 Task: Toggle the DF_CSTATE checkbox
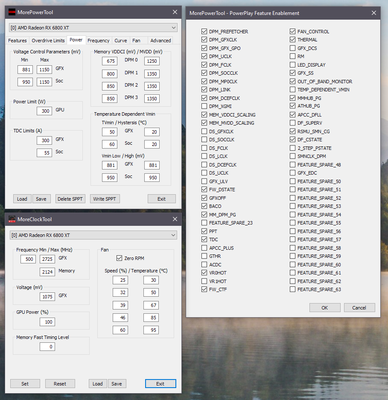pyautogui.click(x=293, y=140)
